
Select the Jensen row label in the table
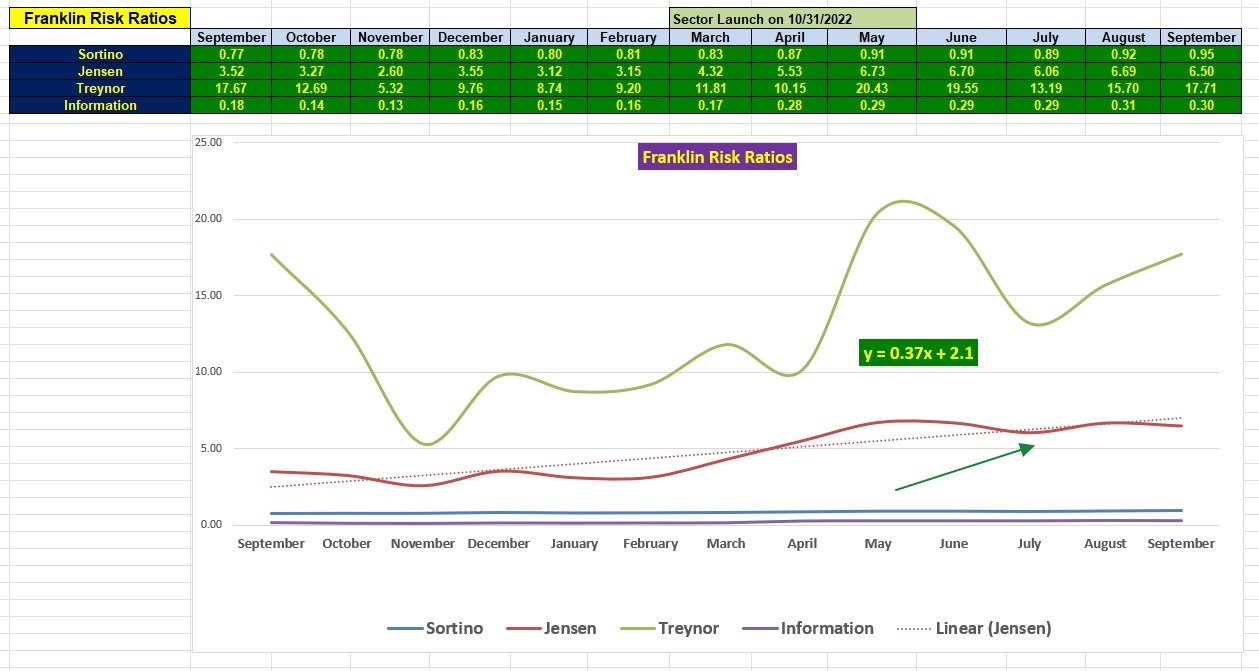100,71
